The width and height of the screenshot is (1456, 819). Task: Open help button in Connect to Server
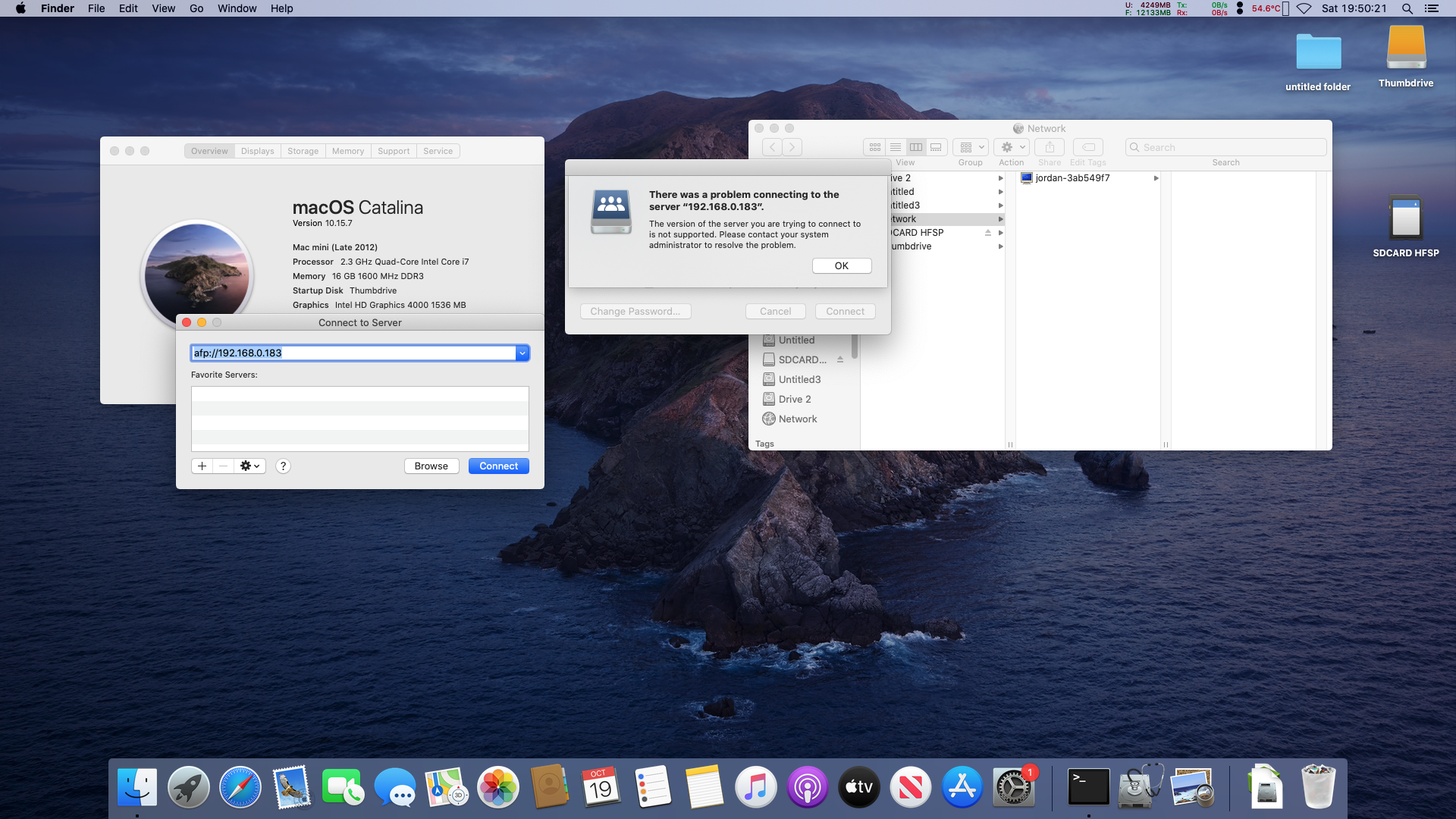tap(283, 466)
